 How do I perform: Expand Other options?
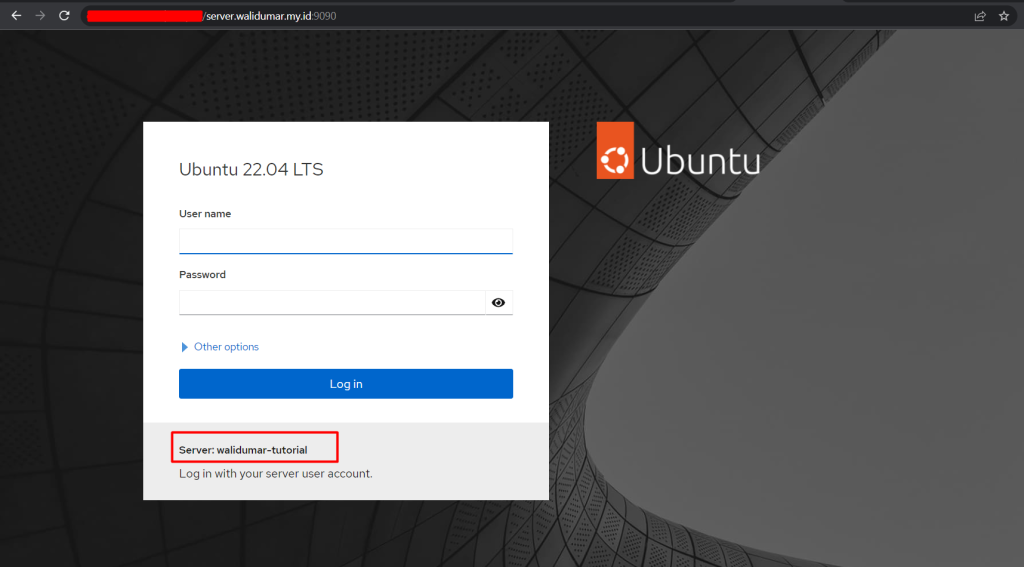[219, 347]
